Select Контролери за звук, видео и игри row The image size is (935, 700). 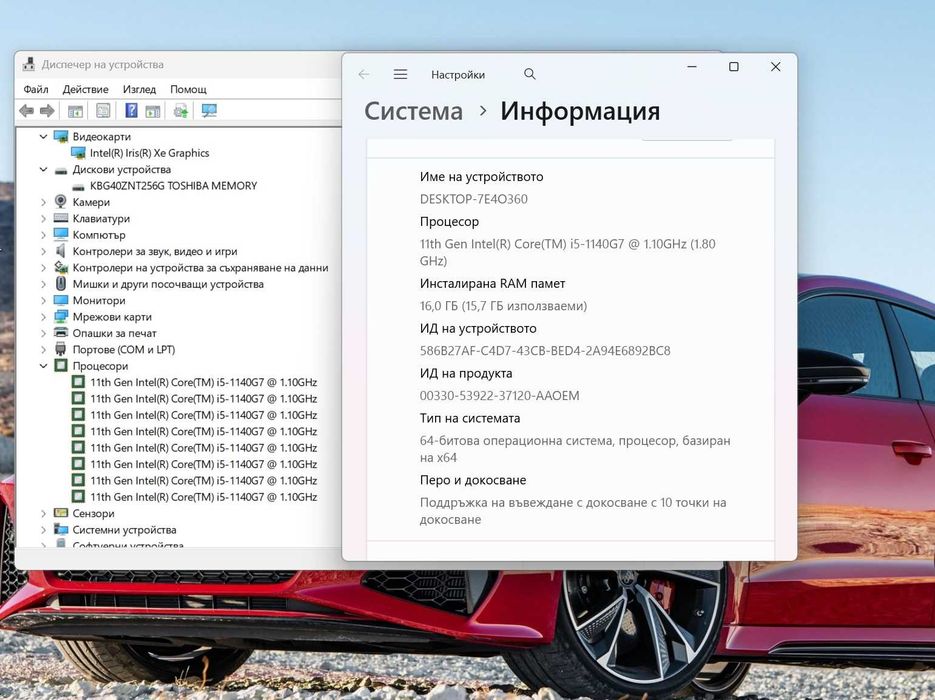[154, 252]
